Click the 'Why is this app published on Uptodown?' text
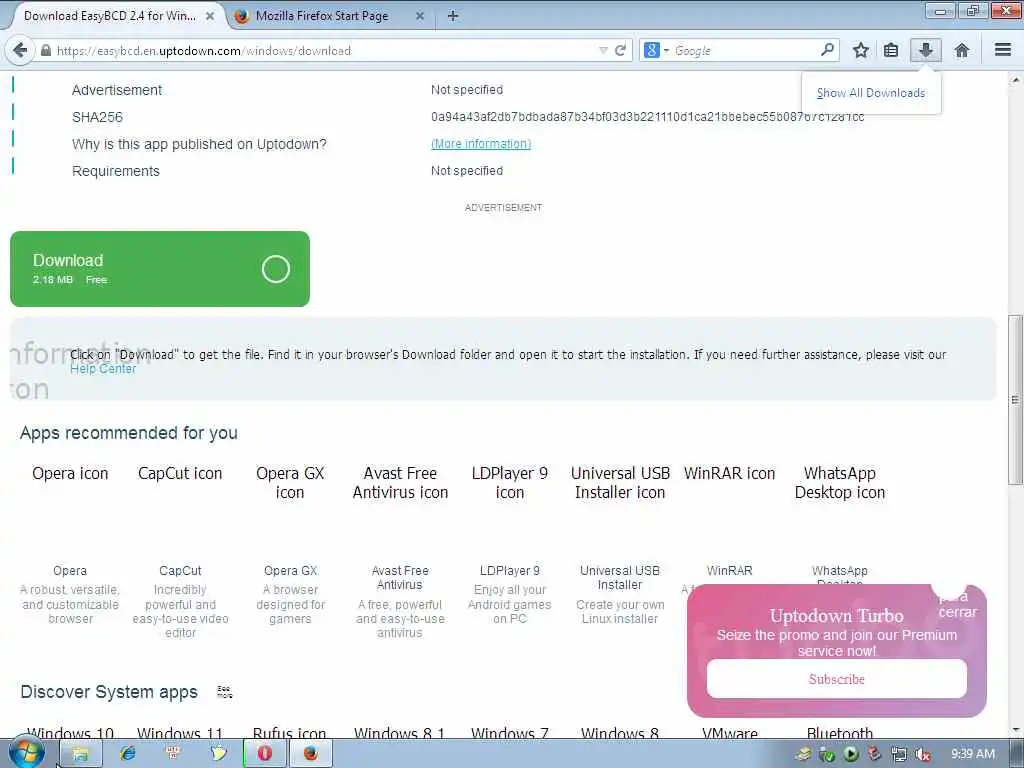Viewport: 1024px width, 768px height. [199, 144]
